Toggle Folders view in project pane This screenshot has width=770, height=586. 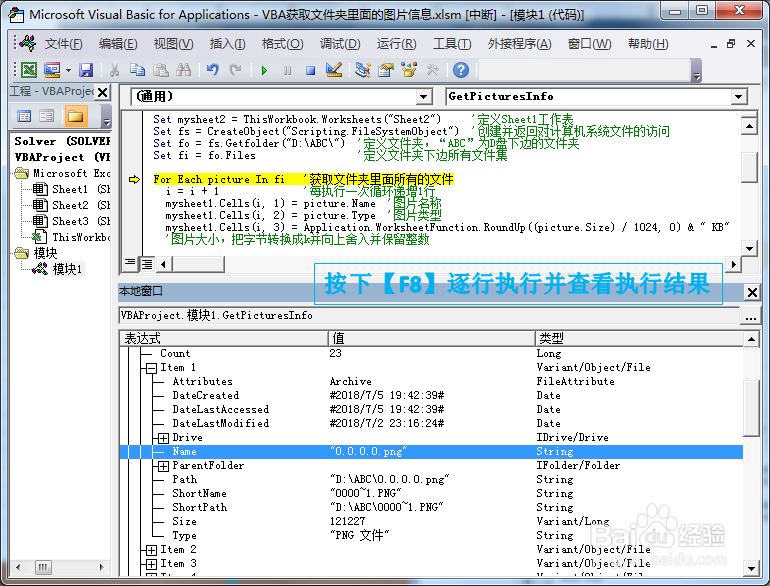coord(76,116)
